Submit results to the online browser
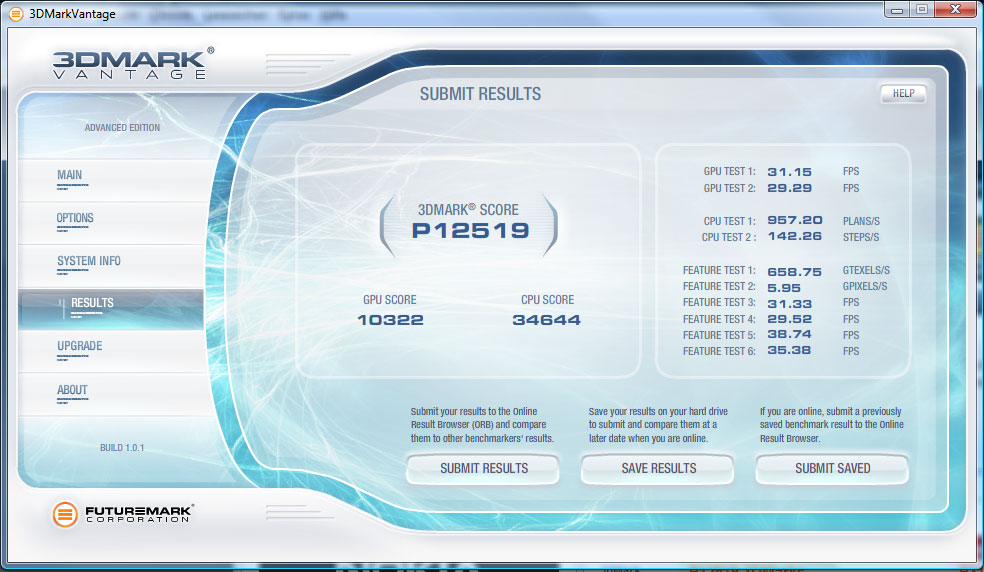Image resolution: width=984 pixels, height=572 pixels. pyautogui.click(x=483, y=468)
